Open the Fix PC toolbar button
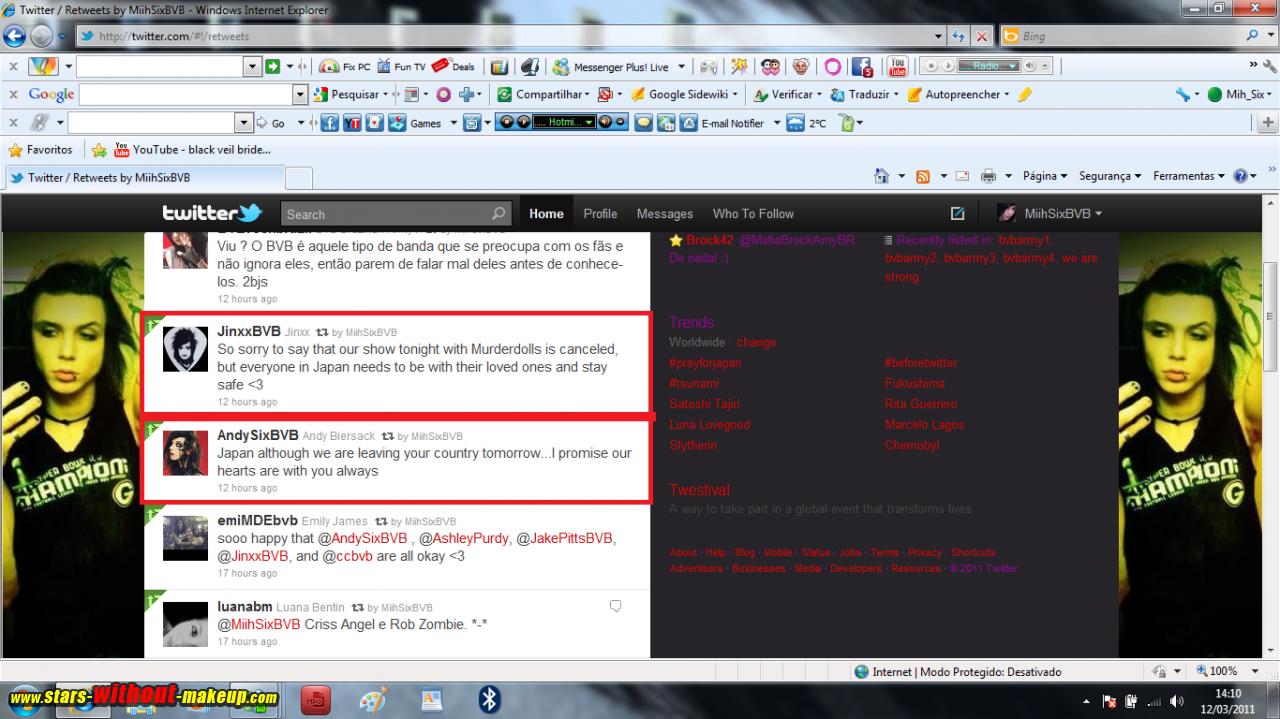This screenshot has height=719, width=1280. coord(345,67)
